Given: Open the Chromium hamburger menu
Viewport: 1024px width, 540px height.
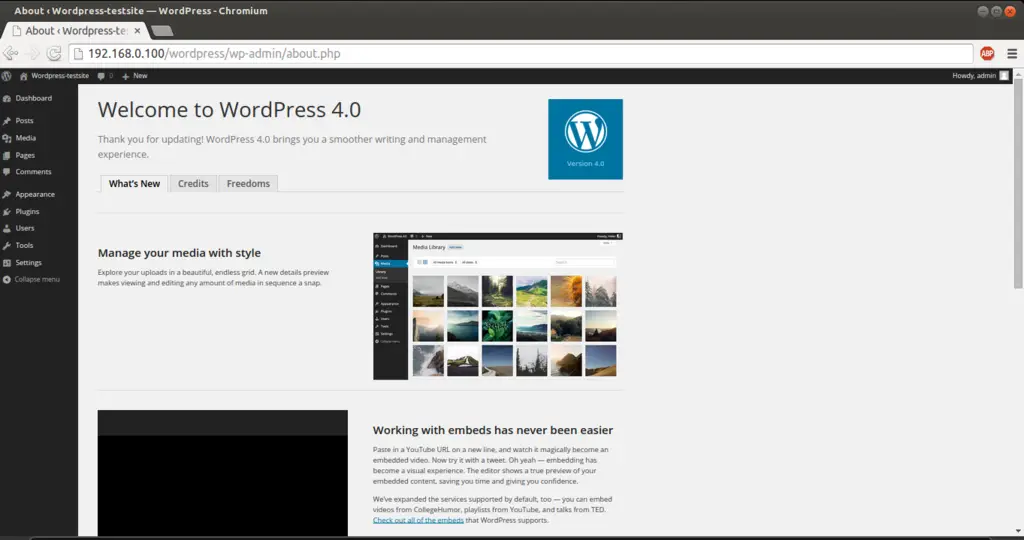Looking at the screenshot, I should point(1012,54).
